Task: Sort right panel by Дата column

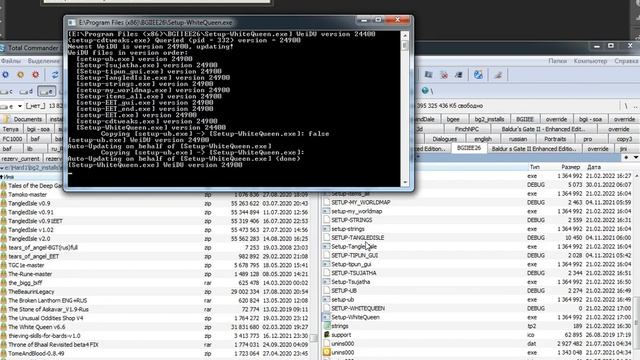Action: coord(594,167)
